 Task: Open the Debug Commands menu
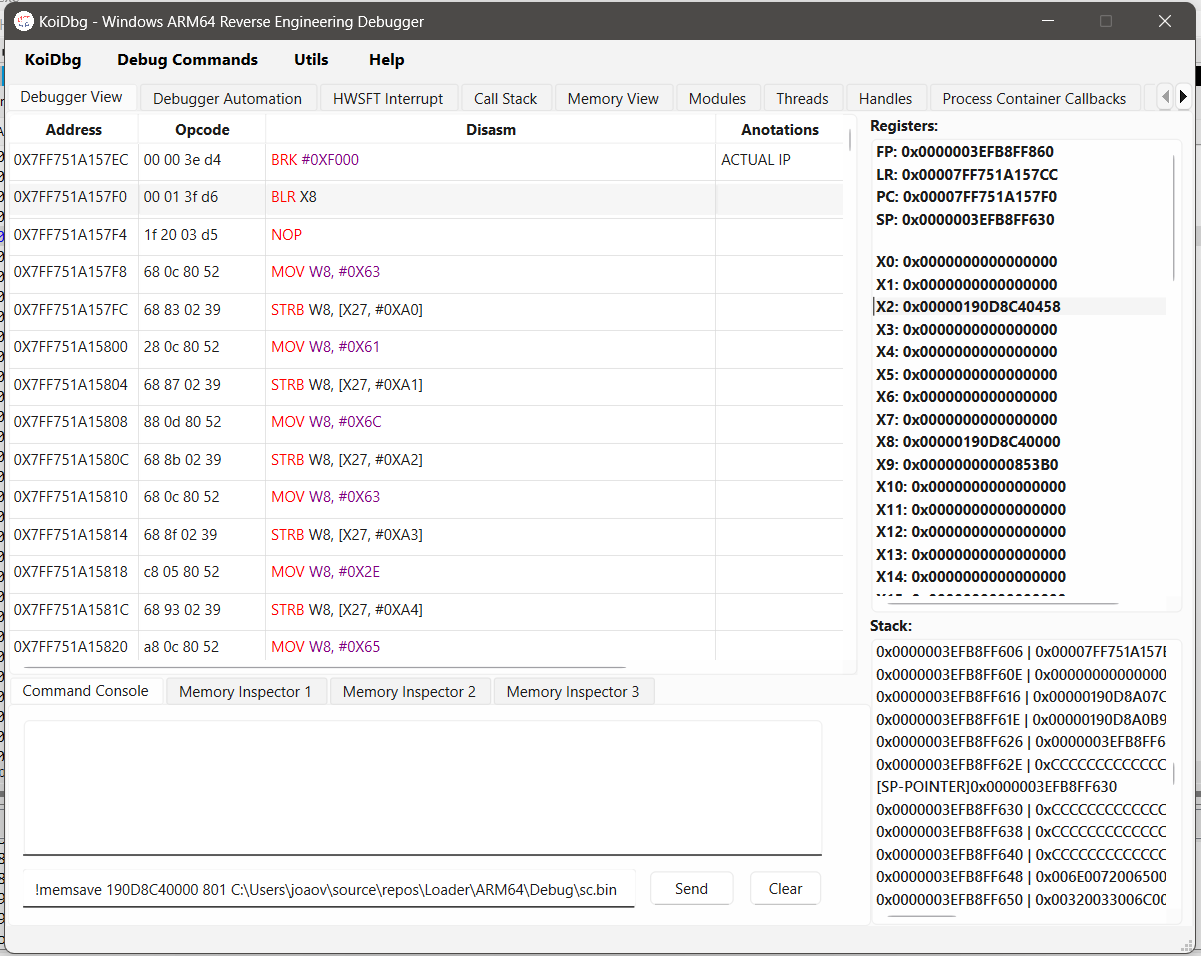[187, 60]
